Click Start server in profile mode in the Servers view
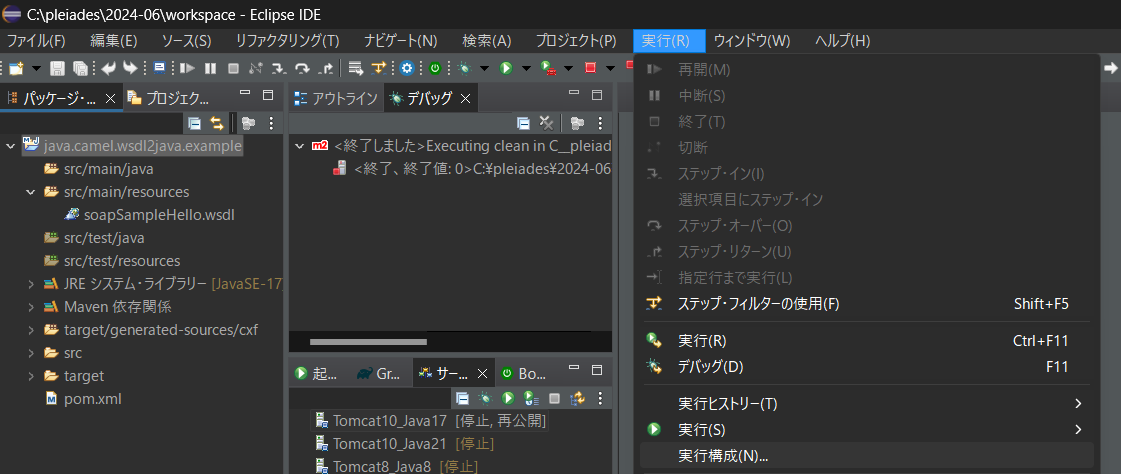The width and height of the screenshot is (1121, 474). coord(530,398)
